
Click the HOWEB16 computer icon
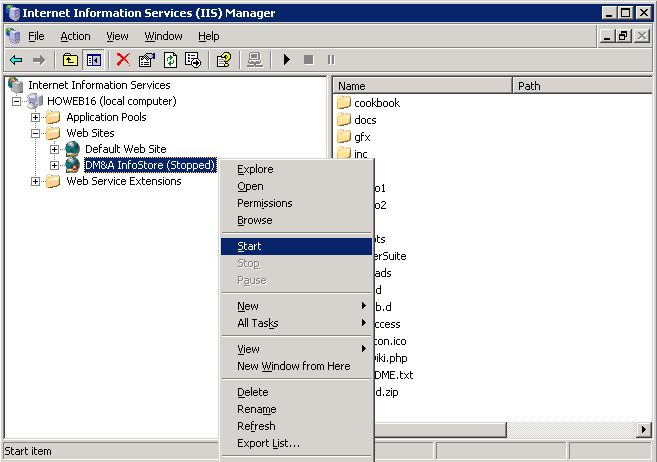pos(35,101)
